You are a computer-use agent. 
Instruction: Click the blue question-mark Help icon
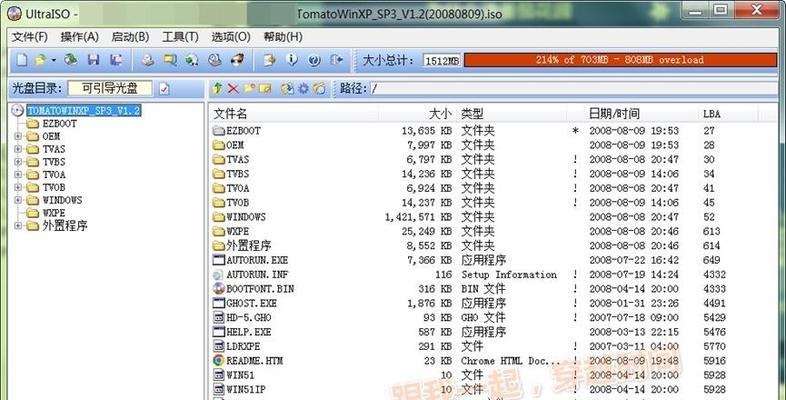tap(314, 60)
